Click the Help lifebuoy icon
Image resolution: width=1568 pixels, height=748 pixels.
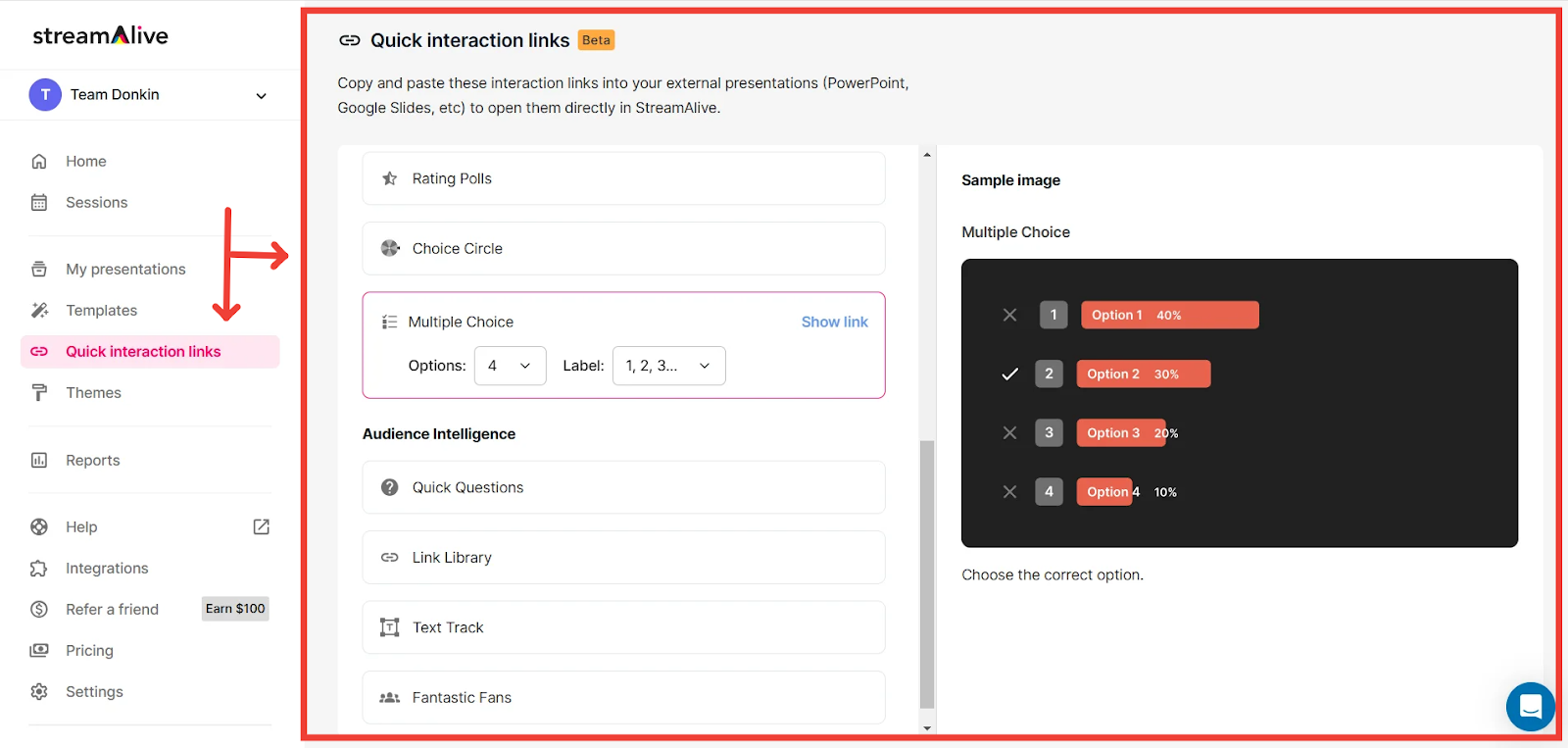(39, 527)
